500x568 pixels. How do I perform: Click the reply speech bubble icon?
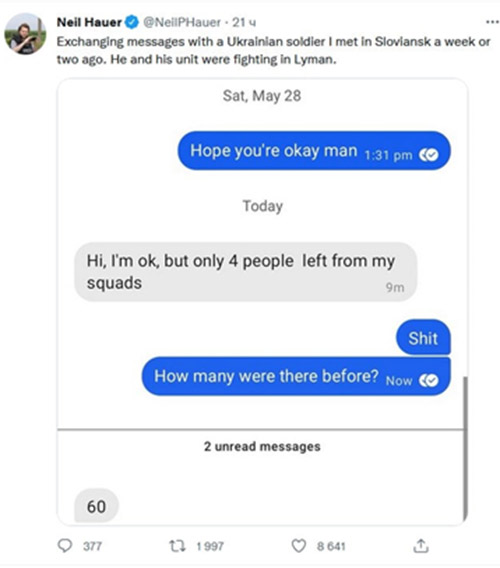65,545
